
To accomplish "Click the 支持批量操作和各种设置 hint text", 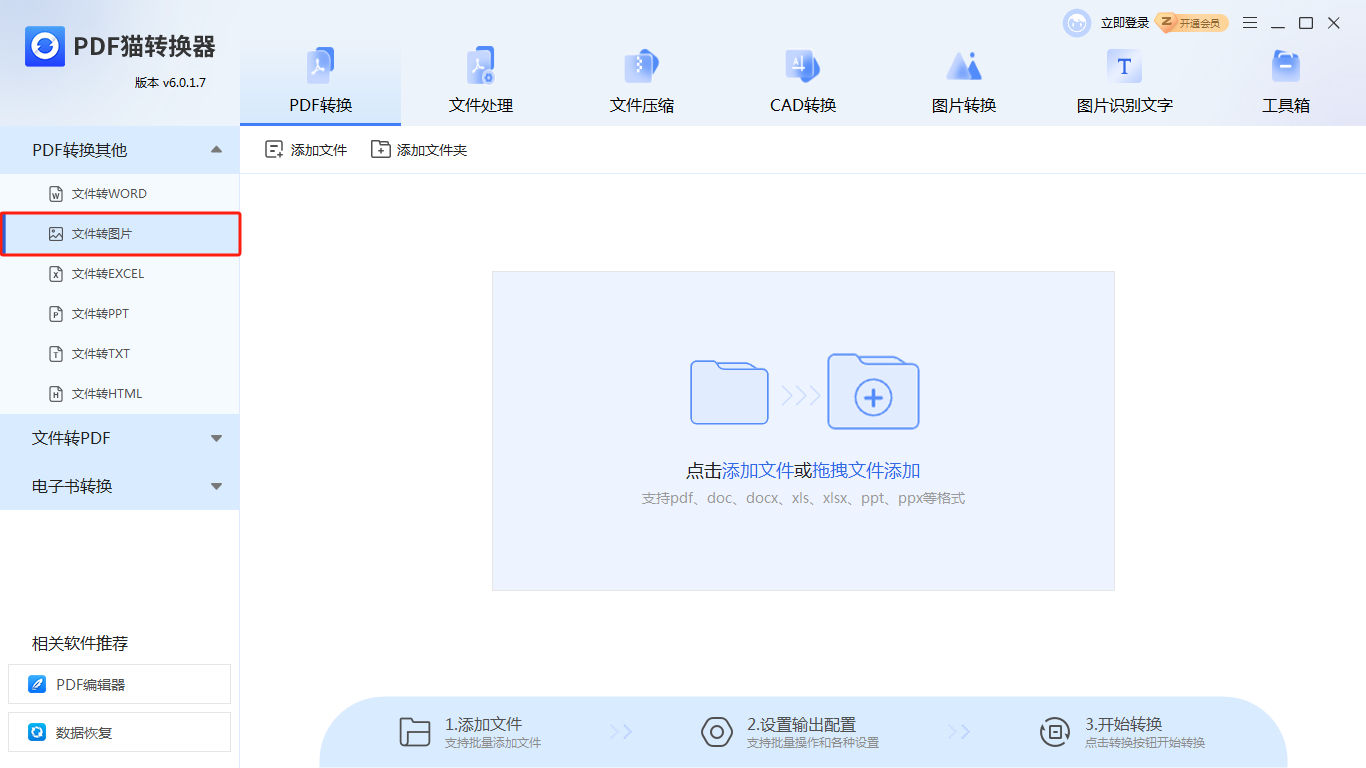I will (813, 743).
